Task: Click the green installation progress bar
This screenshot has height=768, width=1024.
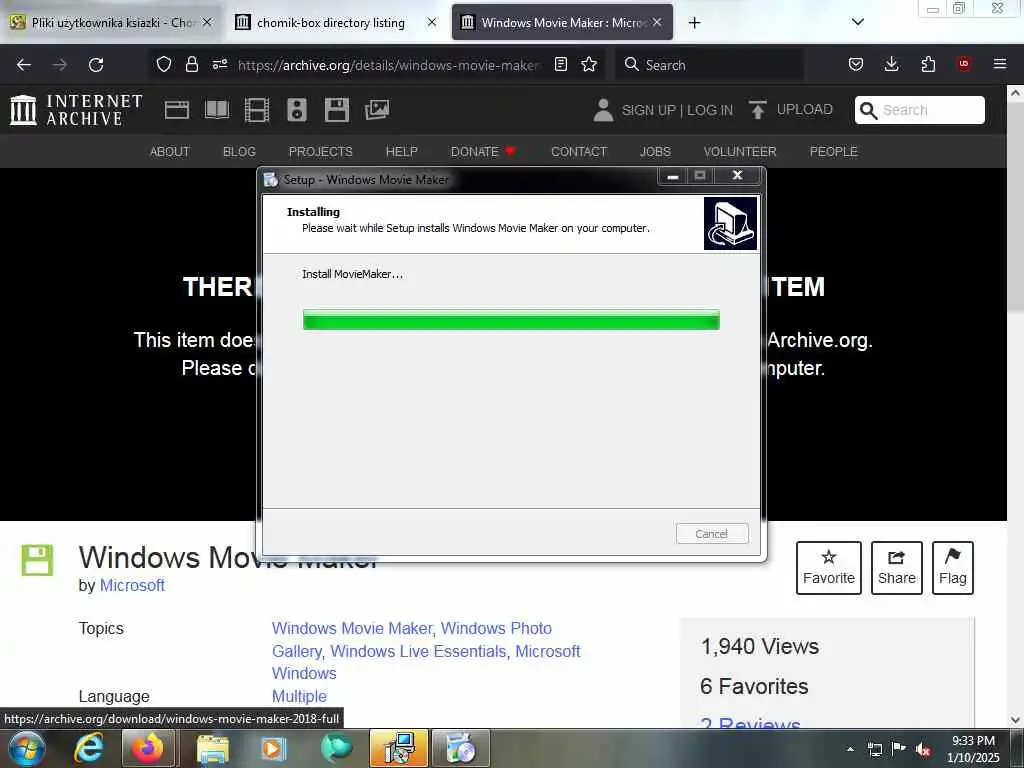Action: (x=511, y=320)
